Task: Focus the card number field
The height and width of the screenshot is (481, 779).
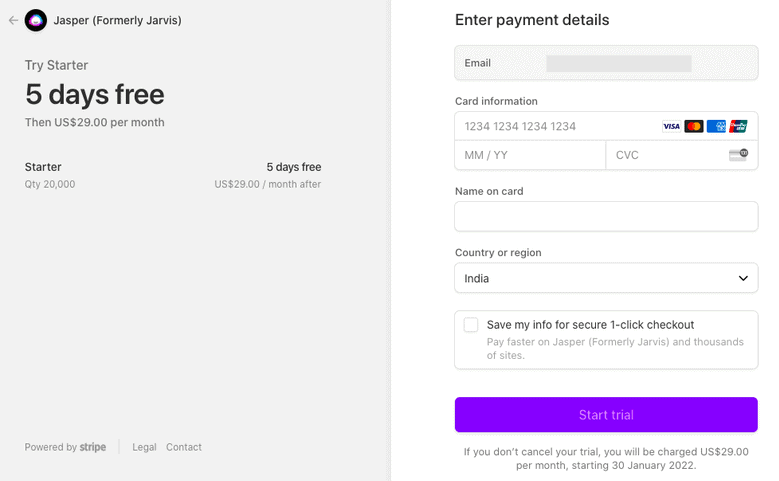Action: pos(555,127)
